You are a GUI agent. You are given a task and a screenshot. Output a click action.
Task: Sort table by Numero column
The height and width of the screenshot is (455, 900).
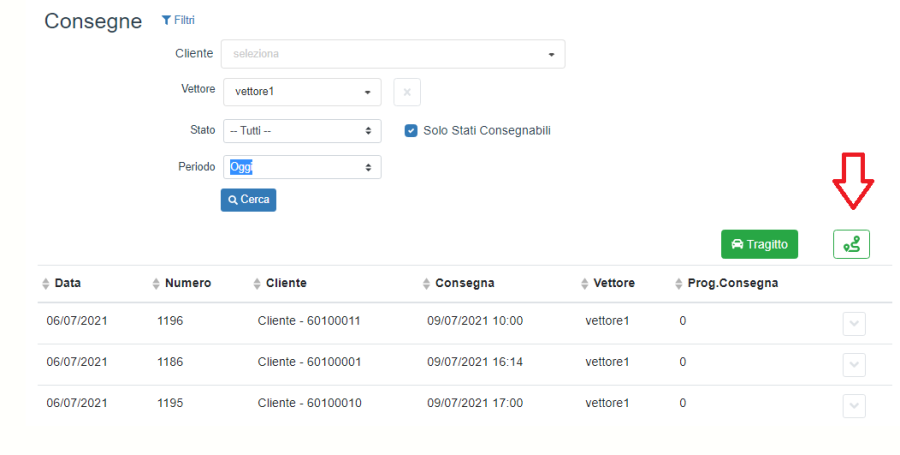click(x=181, y=283)
